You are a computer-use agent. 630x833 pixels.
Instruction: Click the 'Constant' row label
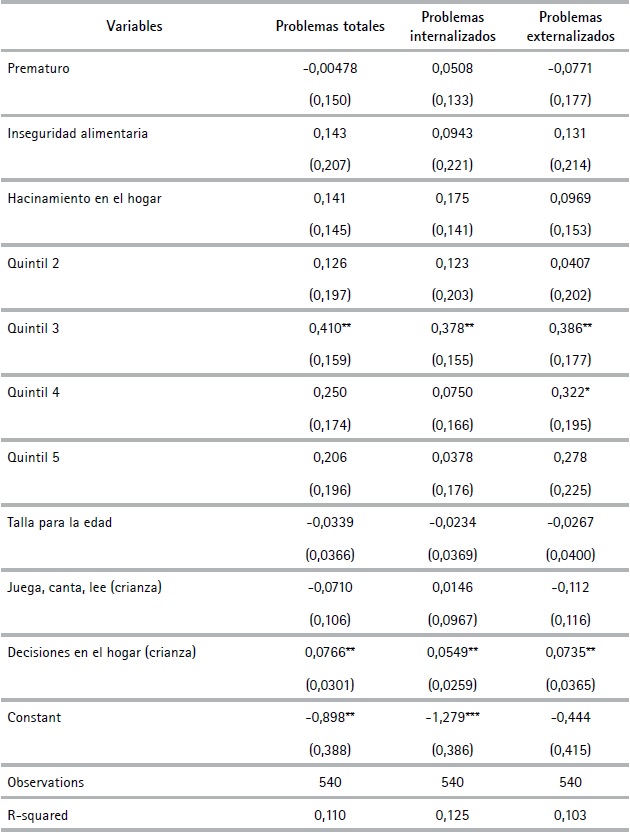(30, 717)
